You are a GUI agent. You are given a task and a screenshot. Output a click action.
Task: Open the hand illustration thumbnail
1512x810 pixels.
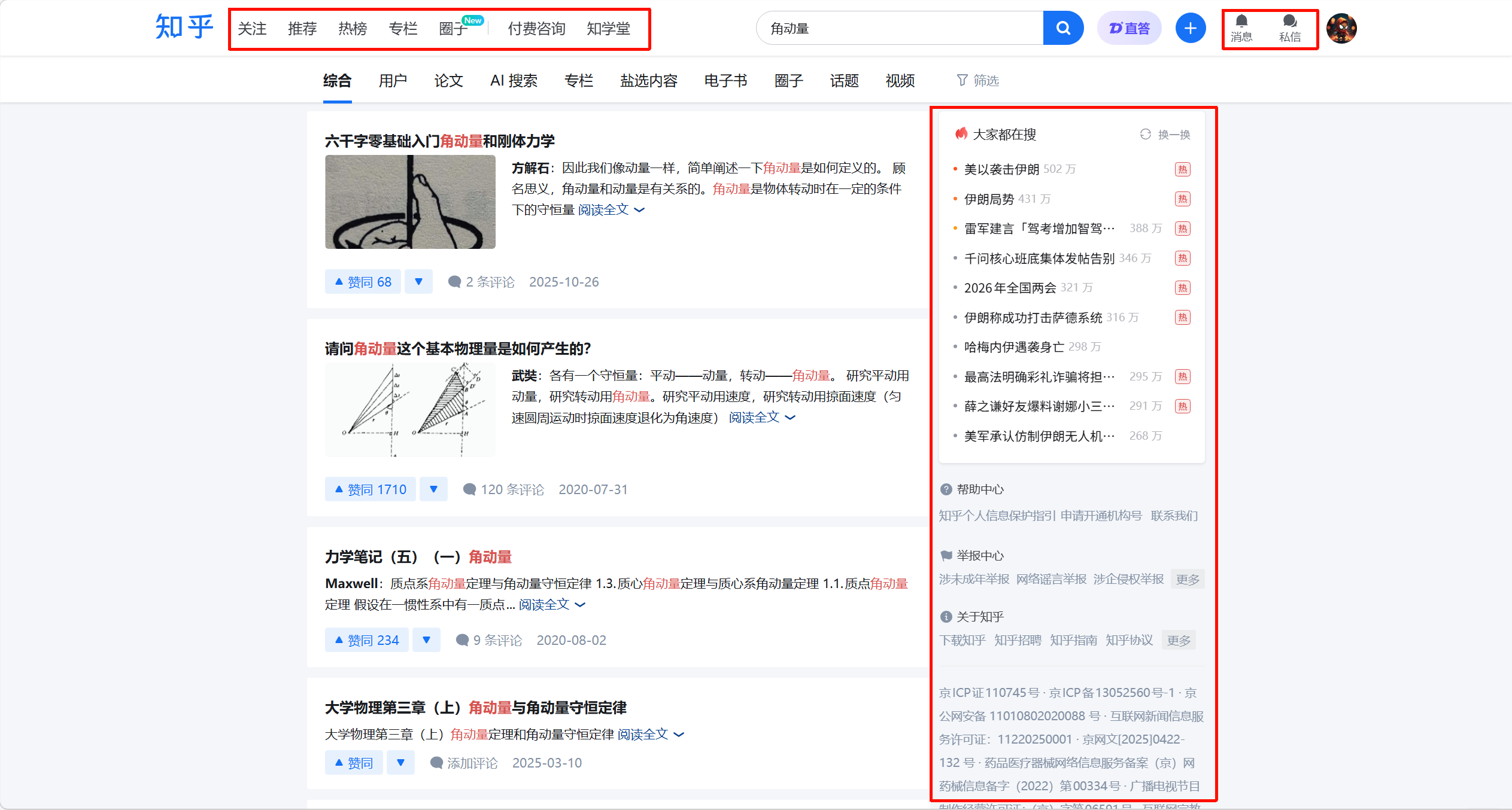(x=410, y=202)
